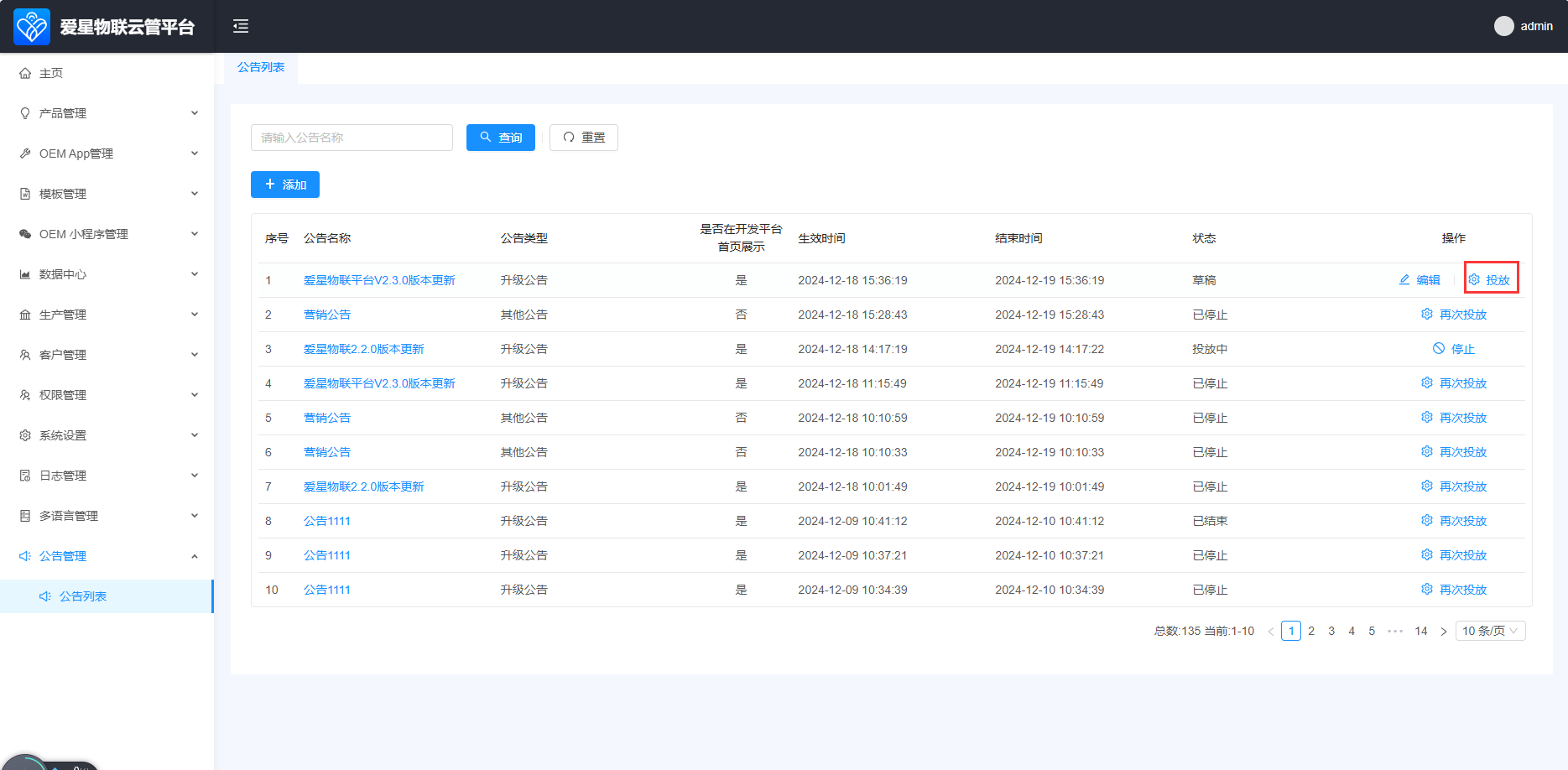Click the 产品管理 lightbulb icon

(x=25, y=113)
